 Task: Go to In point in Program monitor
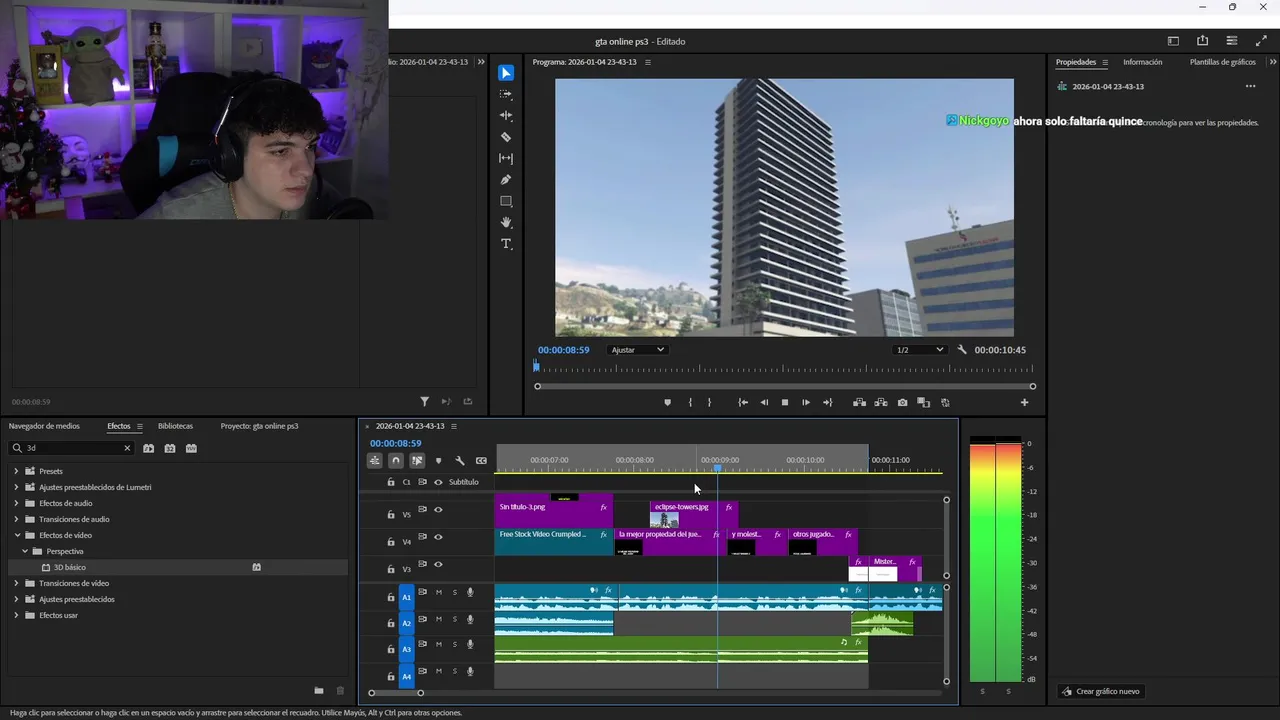(x=743, y=402)
